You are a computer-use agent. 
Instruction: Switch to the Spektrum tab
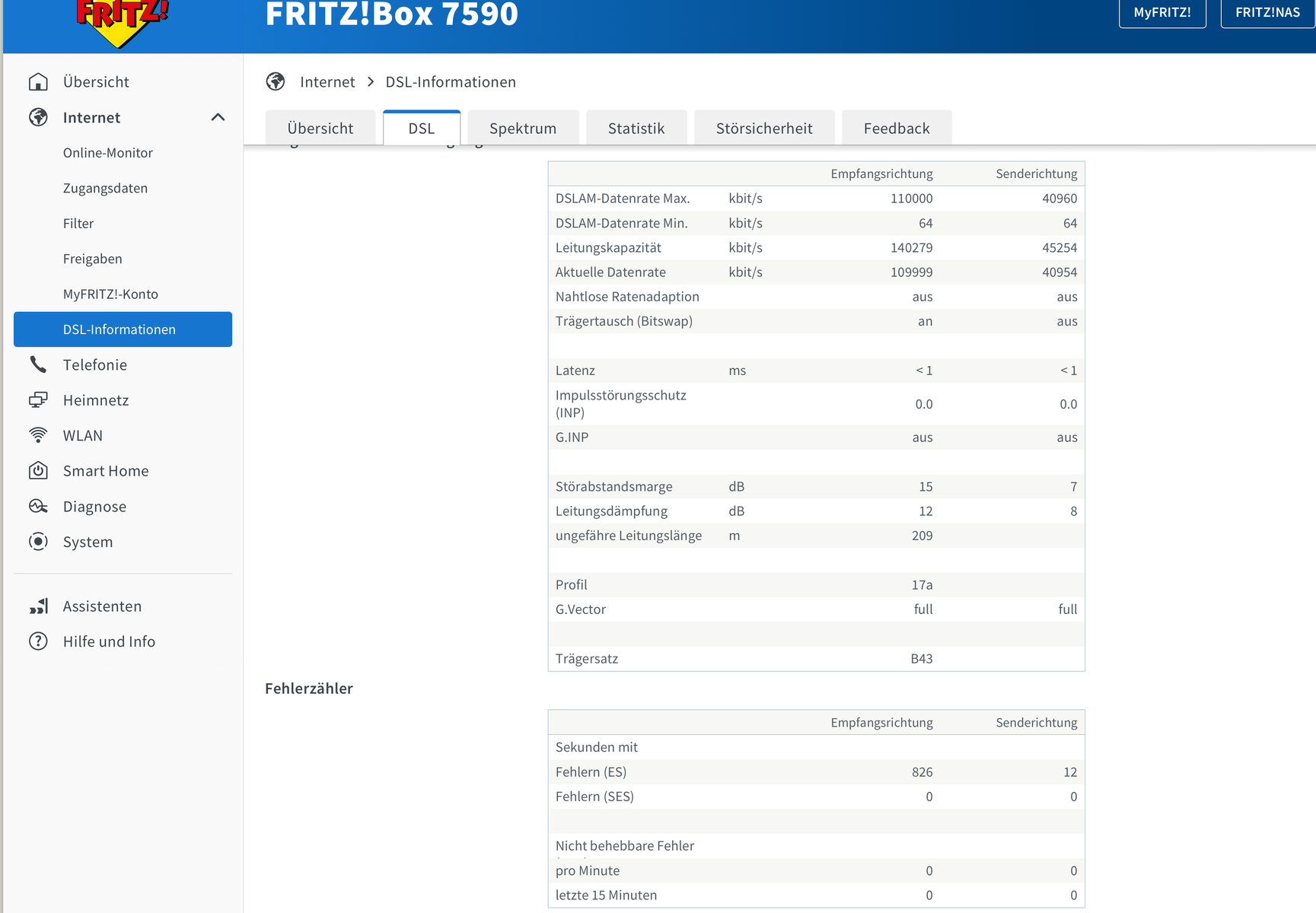pyautogui.click(x=523, y=129)
